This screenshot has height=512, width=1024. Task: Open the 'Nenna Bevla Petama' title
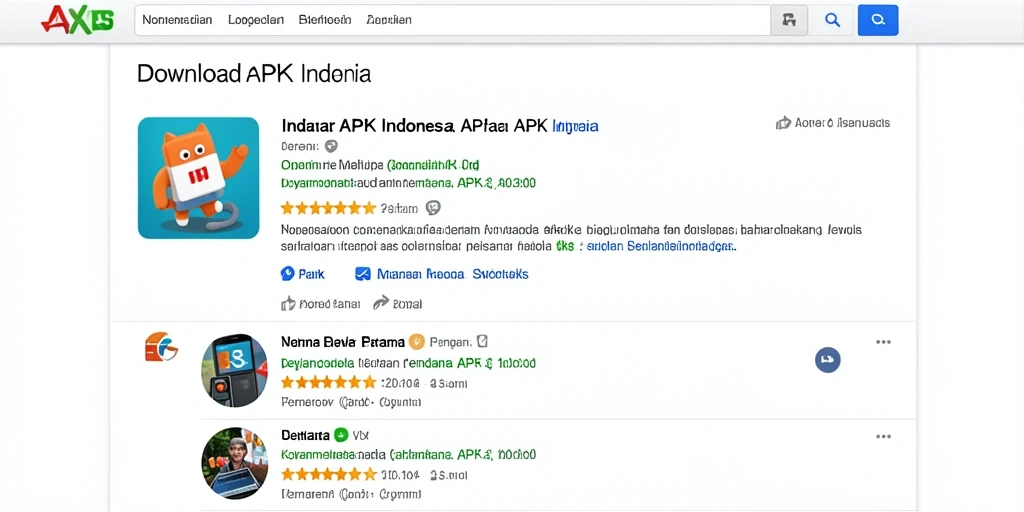coord(343,342)
